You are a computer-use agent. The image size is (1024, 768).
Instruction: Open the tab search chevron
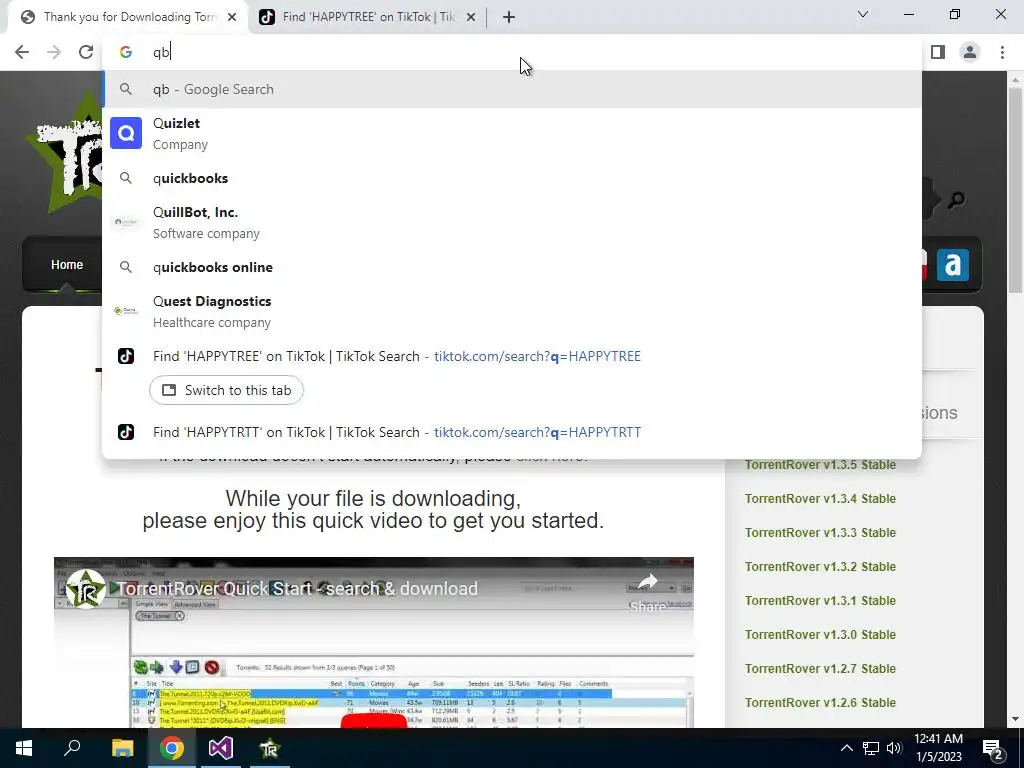(863, 14)
